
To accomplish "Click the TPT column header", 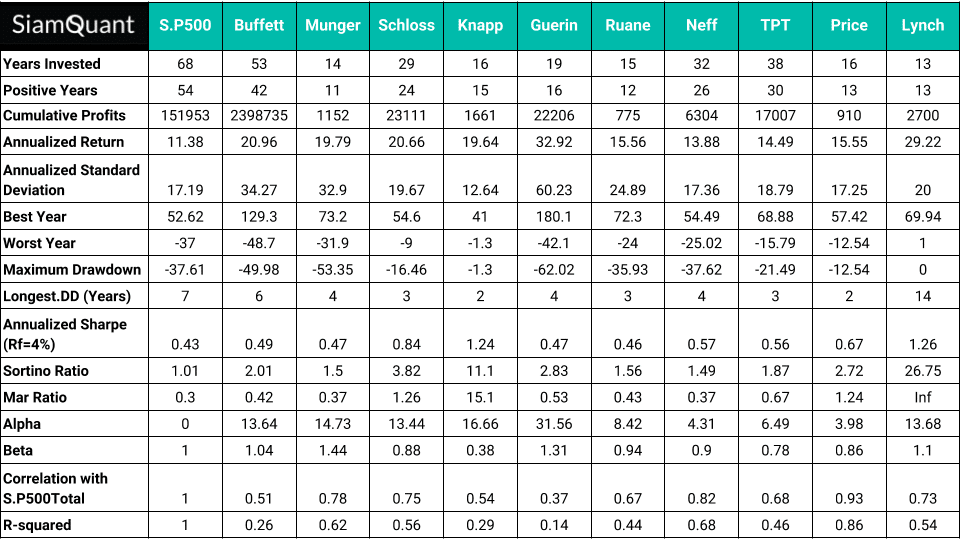I will [775, 25].
